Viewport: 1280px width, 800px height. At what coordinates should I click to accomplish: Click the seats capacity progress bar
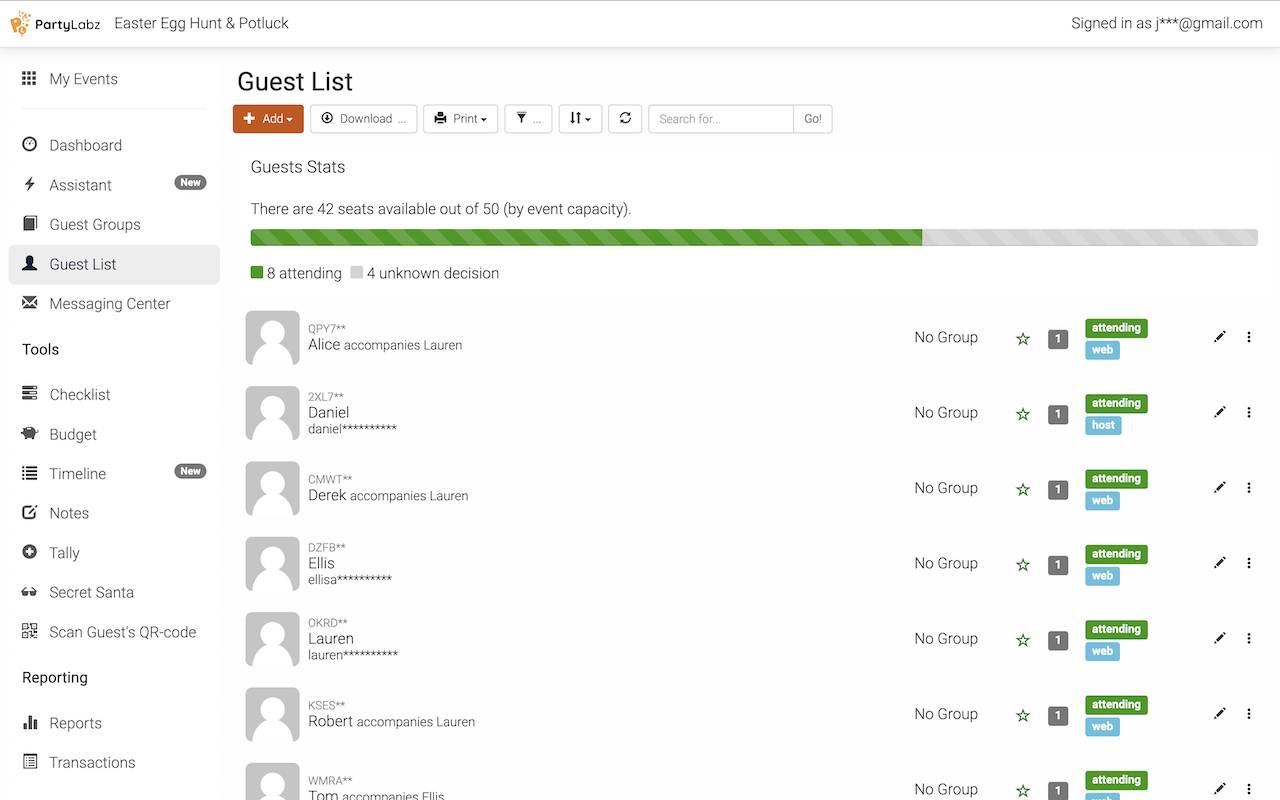[x=753, y=238]
